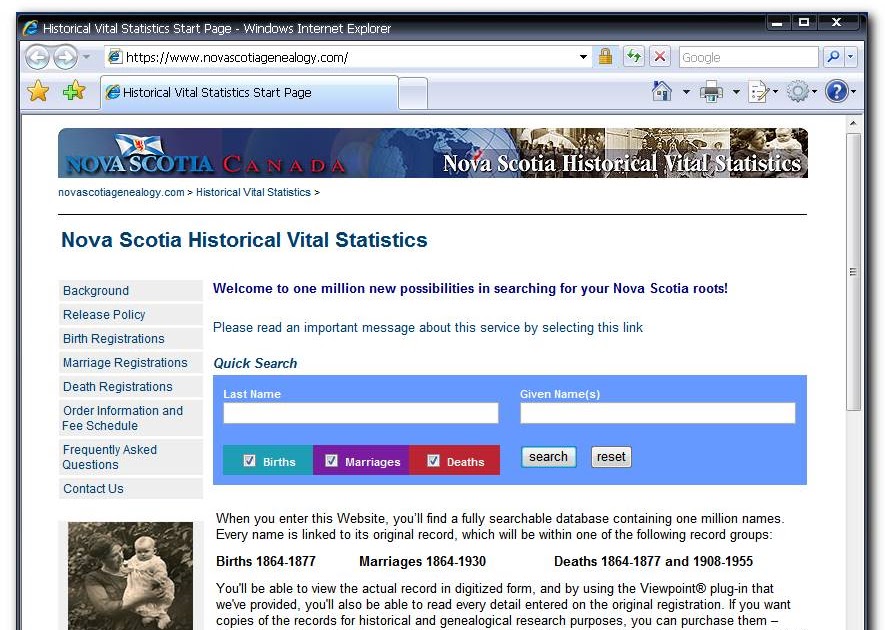View the security lock icon
885x630 pixels.
[607, 57]
